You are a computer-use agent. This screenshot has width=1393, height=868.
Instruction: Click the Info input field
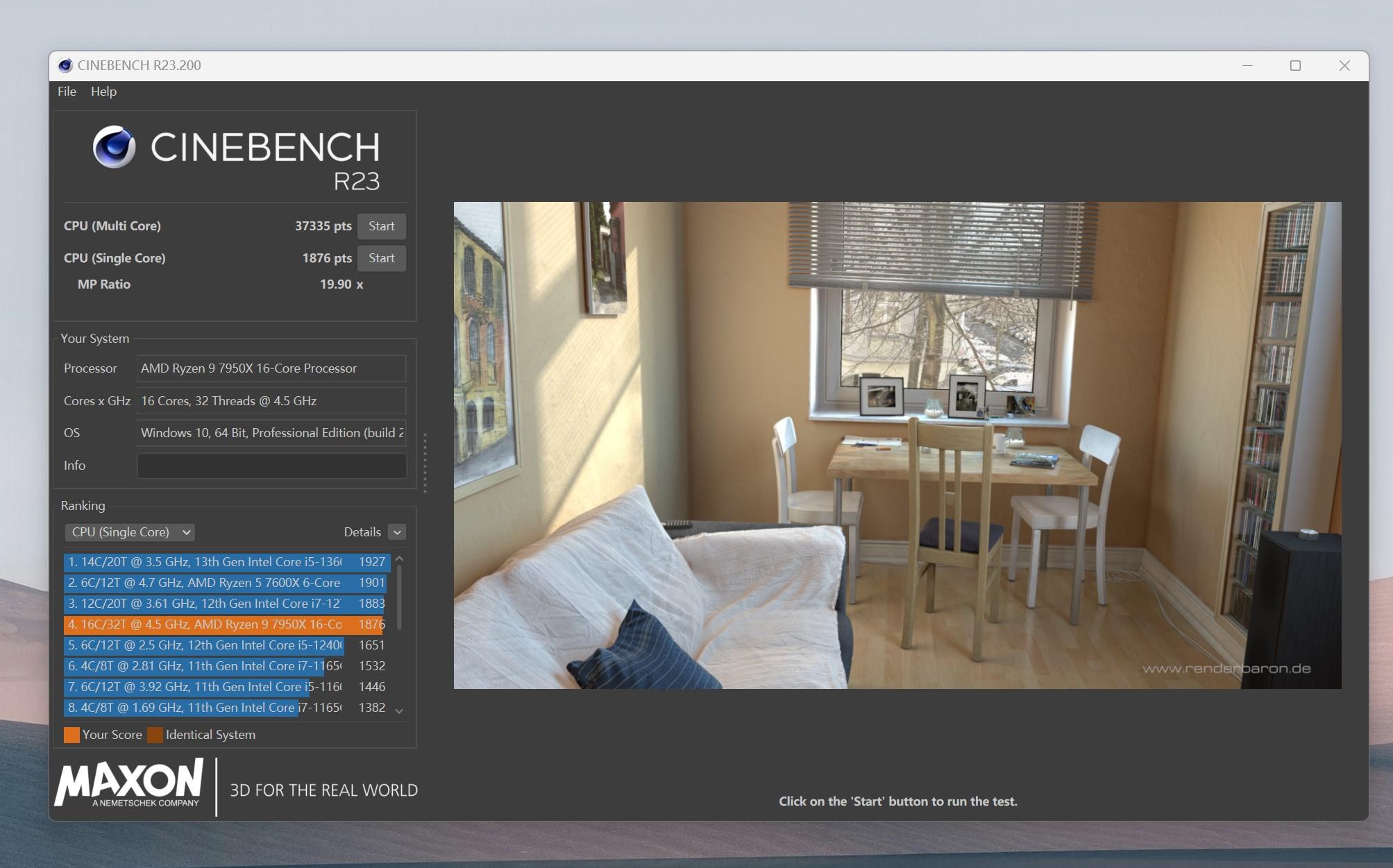[271, 466]
